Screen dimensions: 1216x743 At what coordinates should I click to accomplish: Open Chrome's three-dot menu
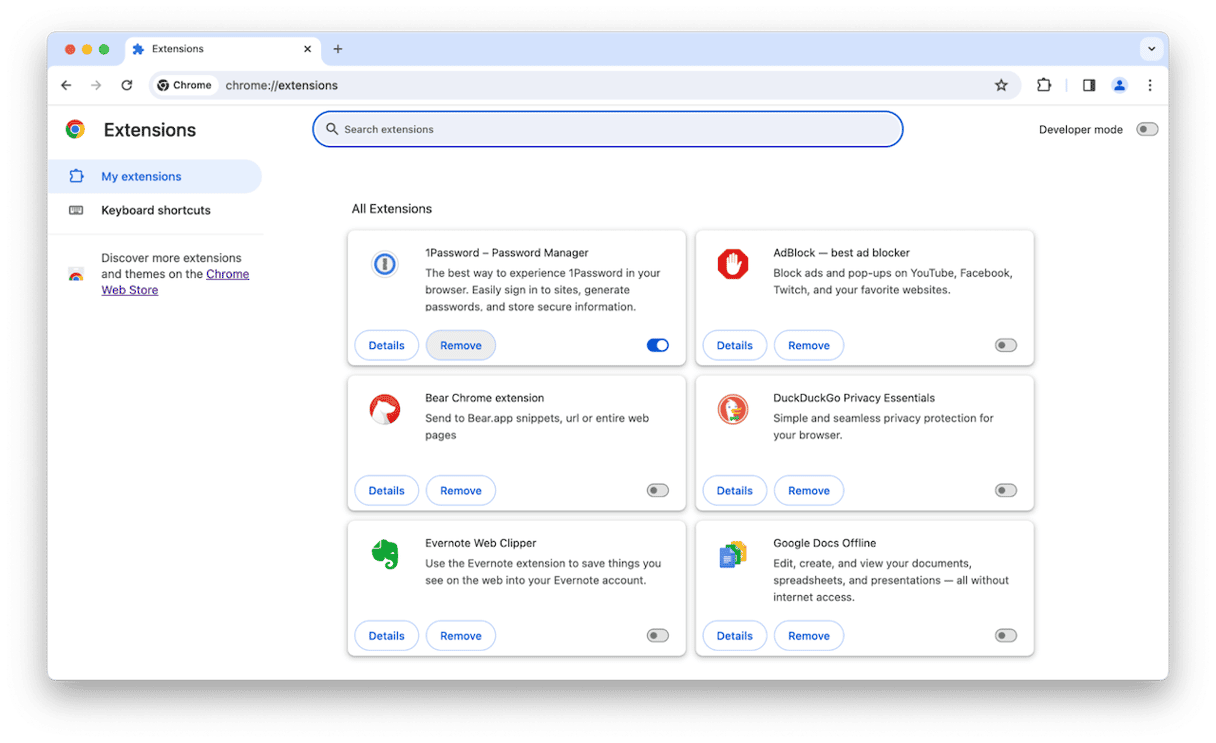pos(1150,86)
